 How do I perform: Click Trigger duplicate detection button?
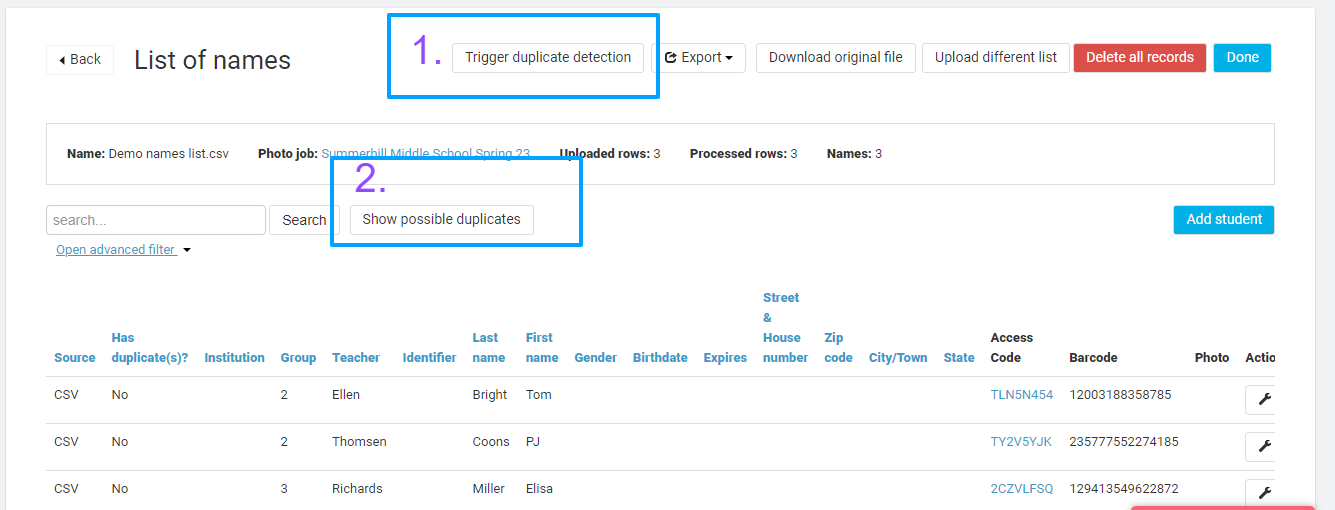[548, 57]
